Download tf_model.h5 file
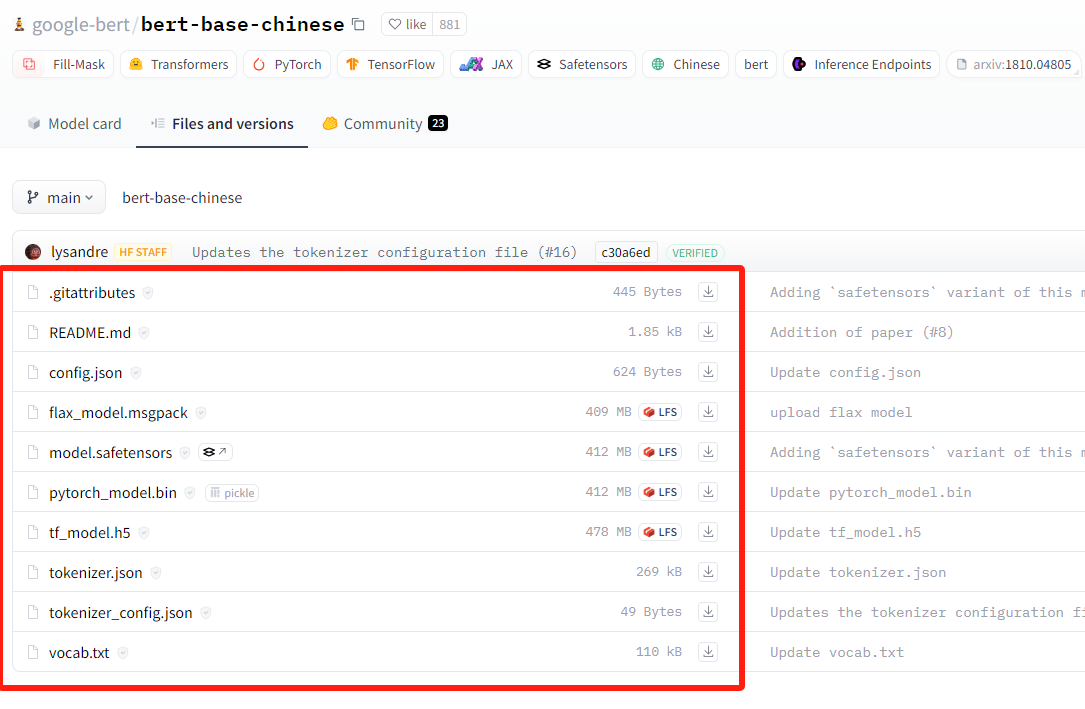1085x709 pixels. [x=708, y=532]
